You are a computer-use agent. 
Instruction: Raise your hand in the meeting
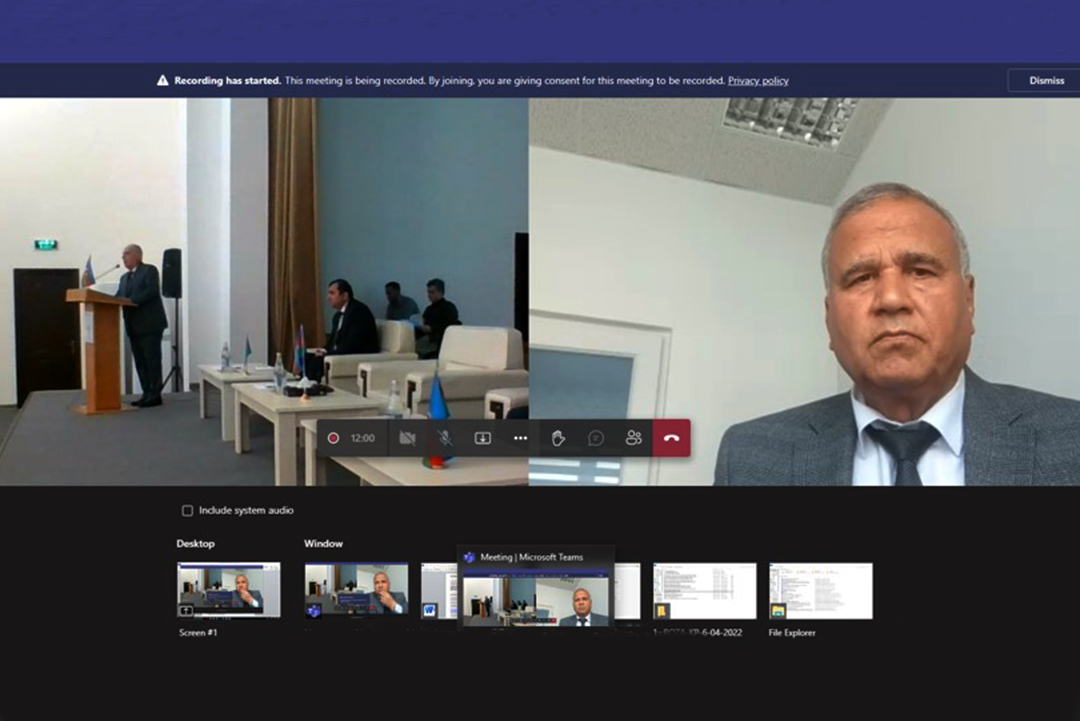pyautogui.click(x=558, y=438)
